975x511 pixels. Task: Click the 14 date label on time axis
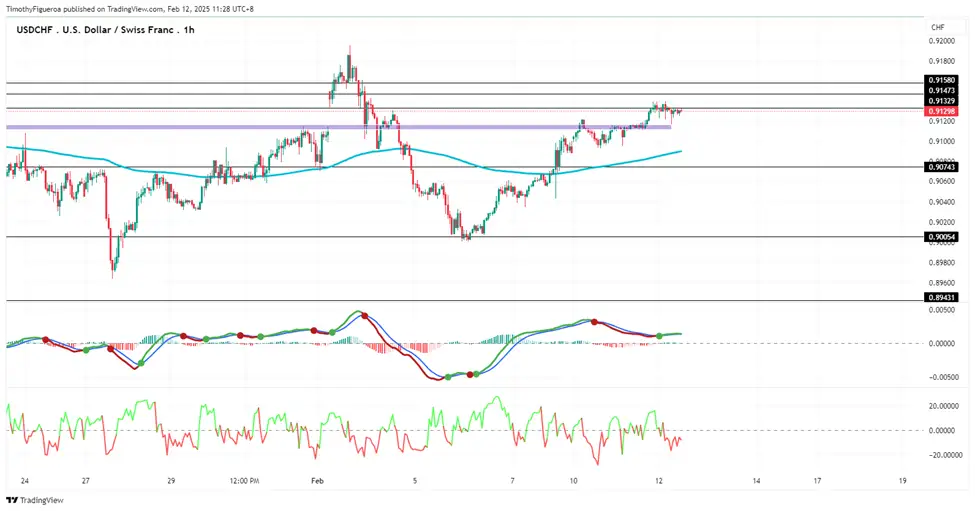tap(756, 481)
